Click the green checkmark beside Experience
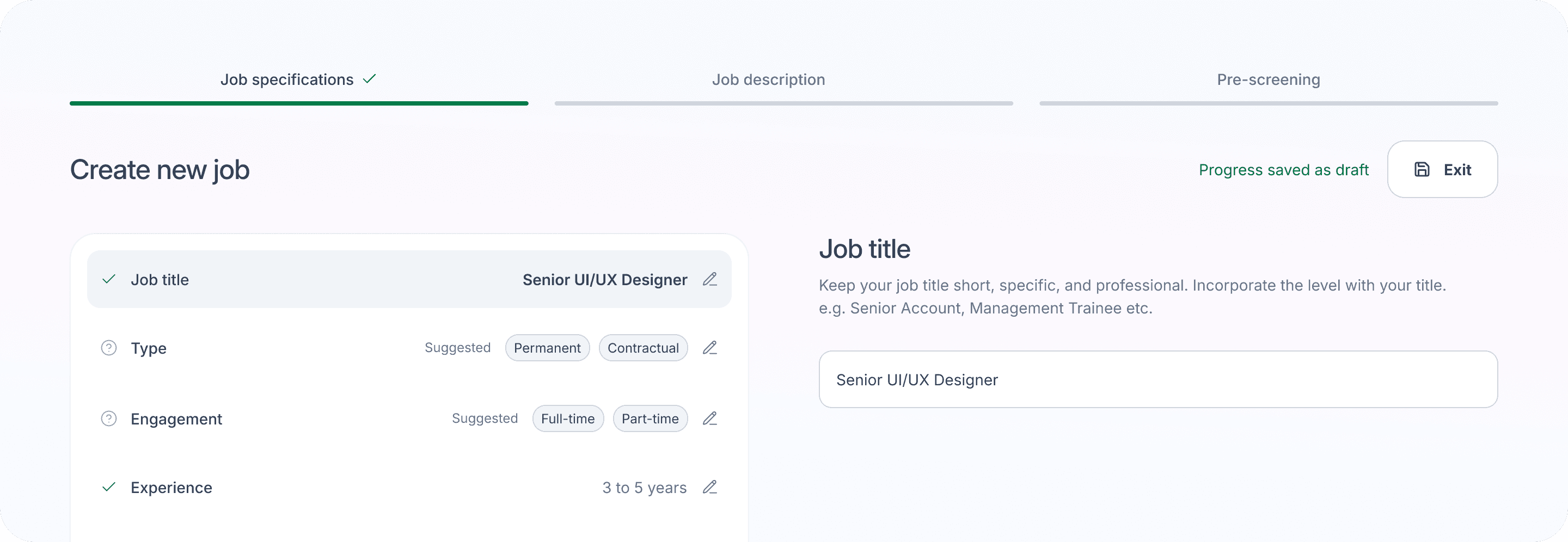 coord(109,487)
